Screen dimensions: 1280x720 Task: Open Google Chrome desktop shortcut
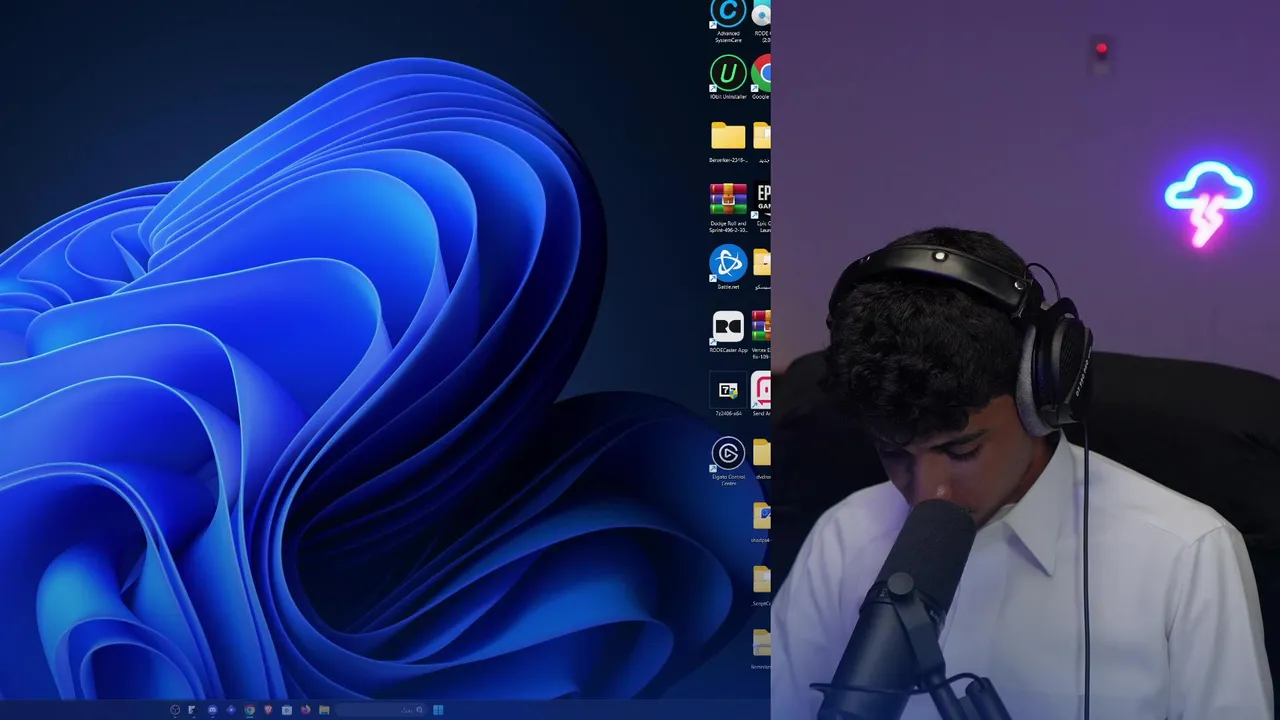(762, 78)
